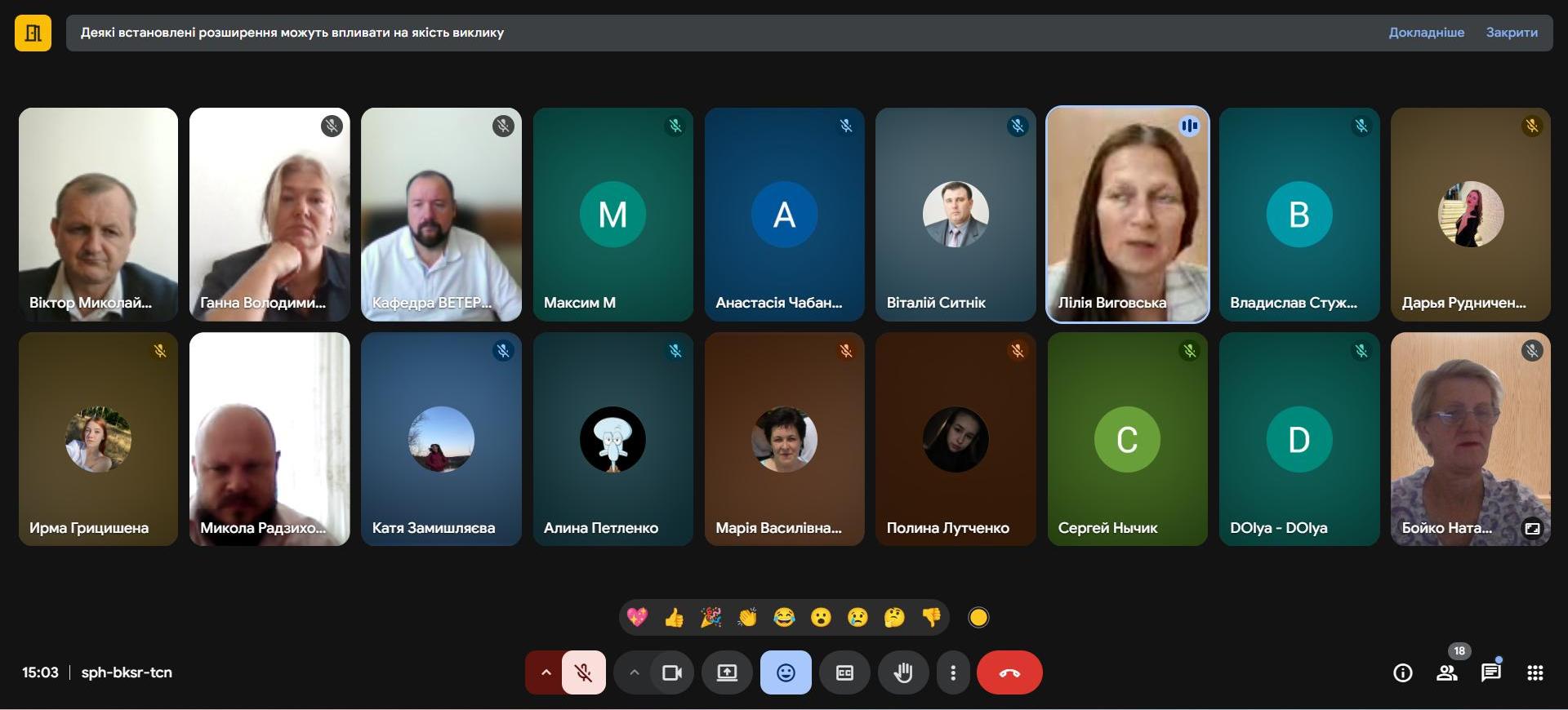Unmute the microphone
This screenshot has height=710, width=1568.
point(584,672)
